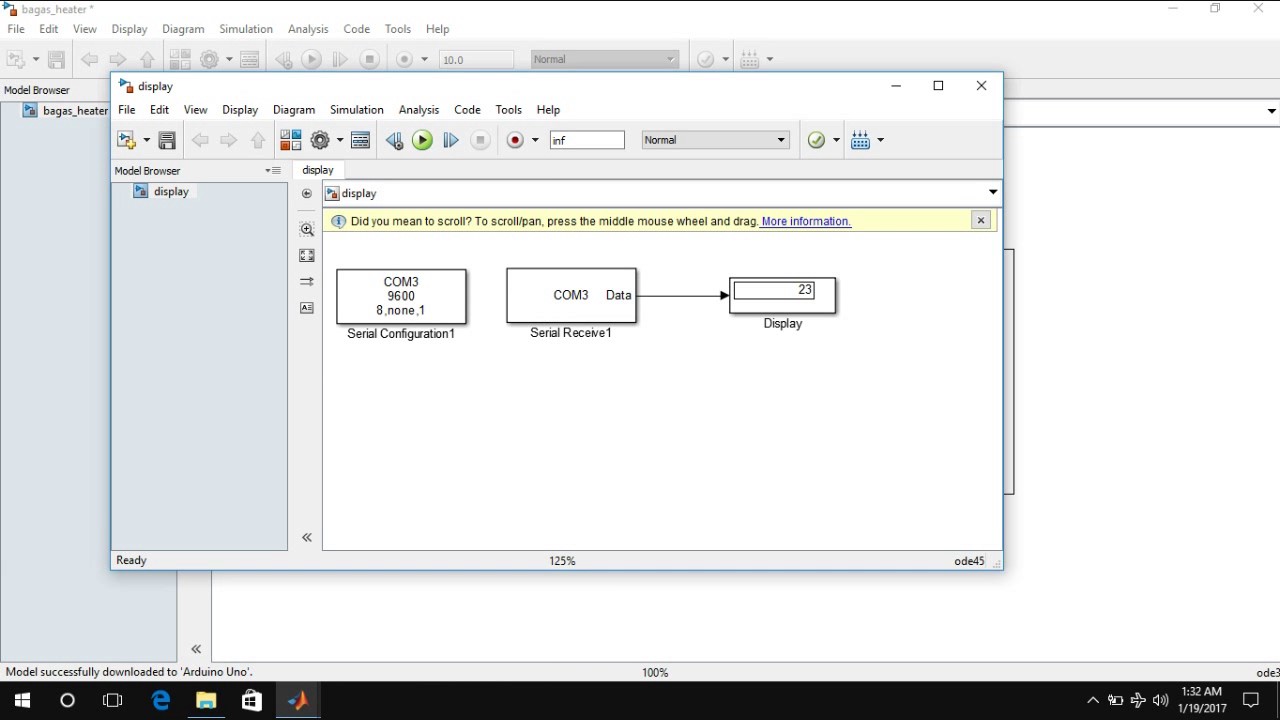Switch to MATLAB taskbar icon

pos(298,700)
